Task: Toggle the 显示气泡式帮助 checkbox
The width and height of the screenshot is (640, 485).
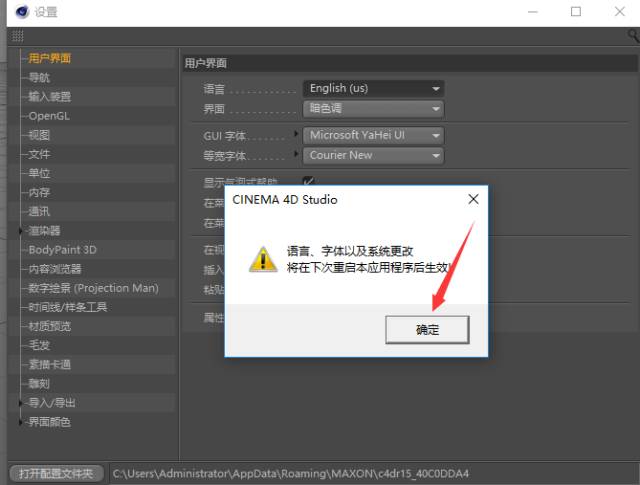Action: (309, 181)
